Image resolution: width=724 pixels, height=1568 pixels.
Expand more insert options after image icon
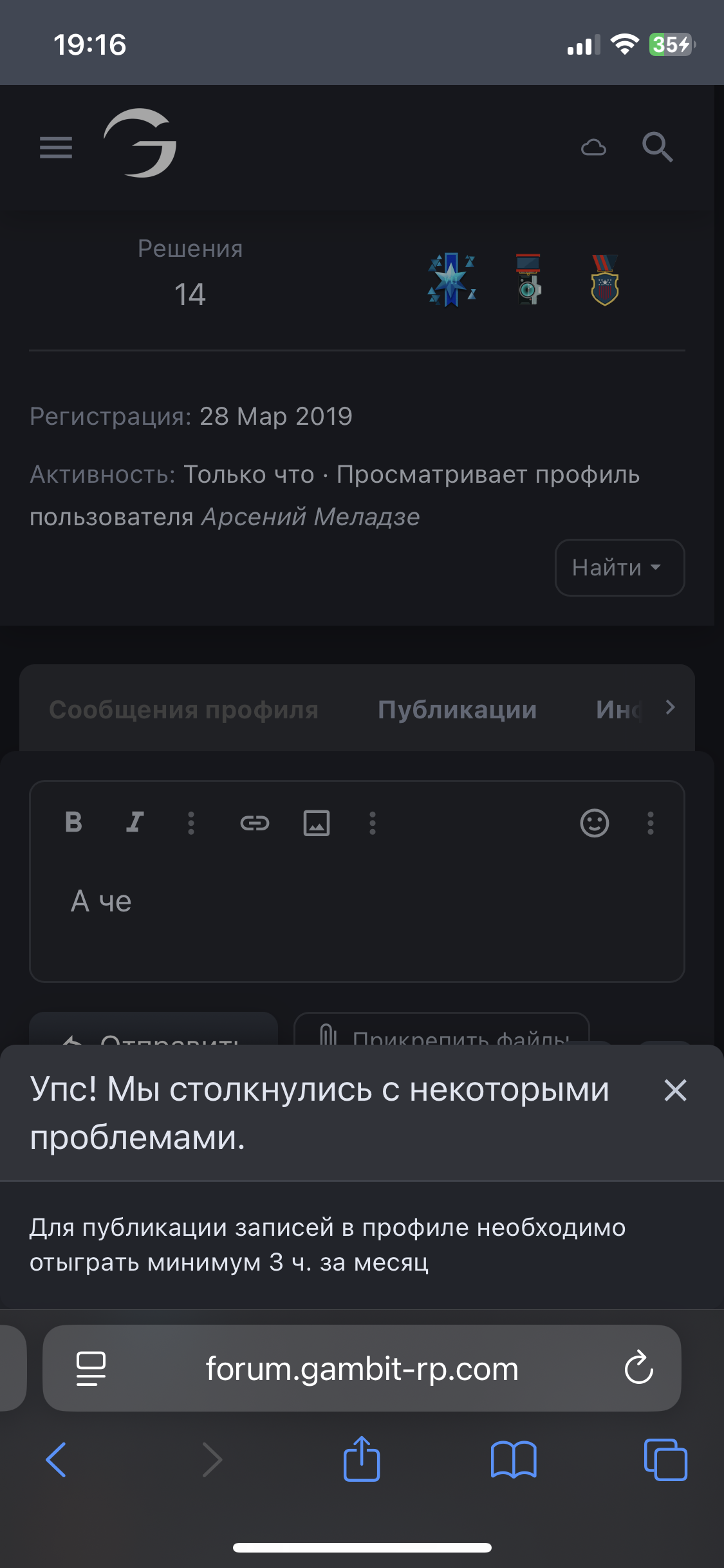373,823
